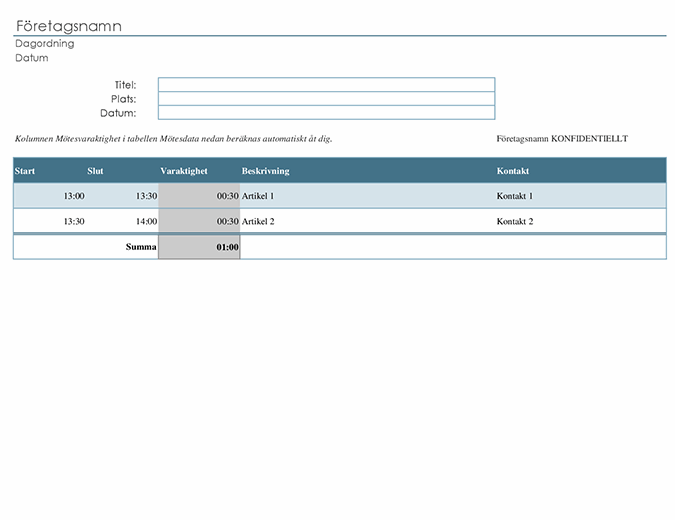
Task: Click the Varaktighet column header
Action: tap(184, 171)
